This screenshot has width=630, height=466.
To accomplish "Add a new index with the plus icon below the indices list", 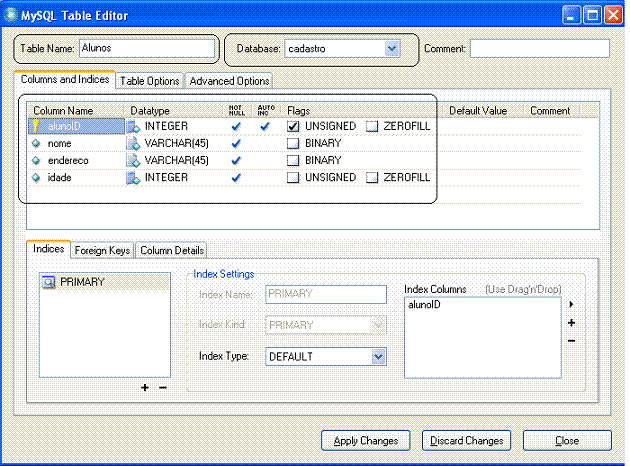I will (145, 388).
